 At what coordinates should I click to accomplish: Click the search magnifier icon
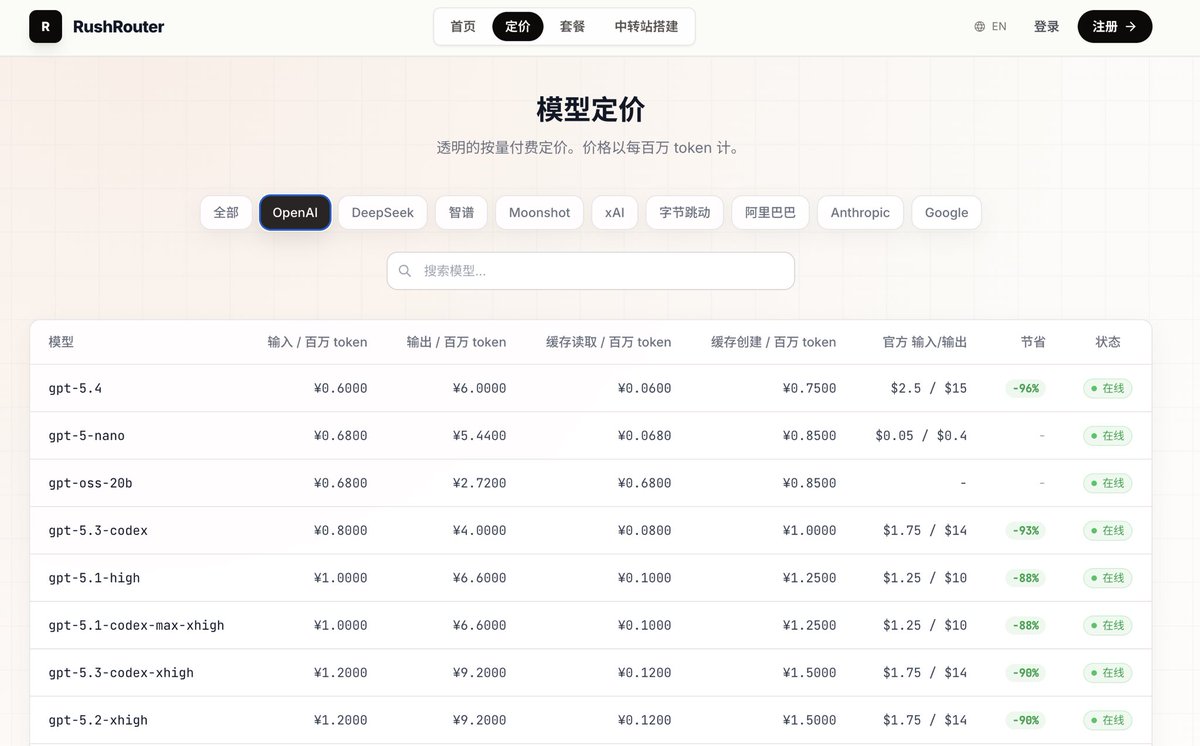pos(405,271)
